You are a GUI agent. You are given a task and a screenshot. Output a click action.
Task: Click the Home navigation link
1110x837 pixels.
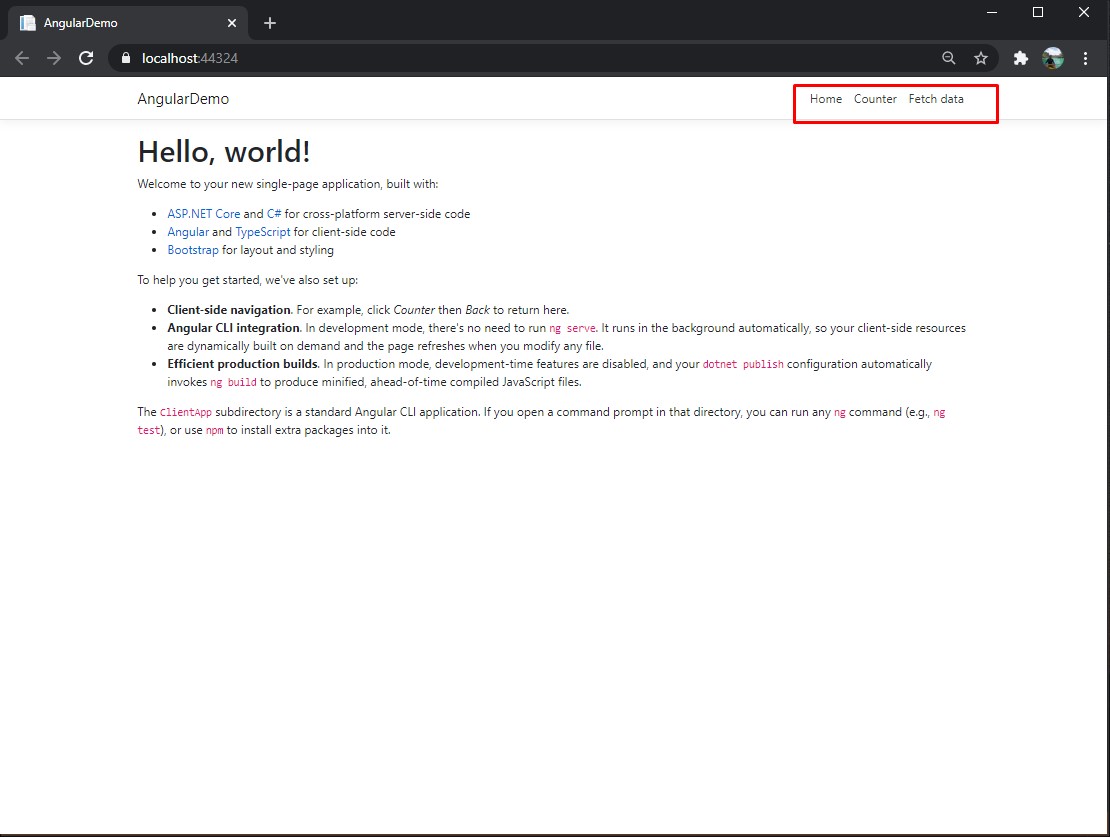pos(825,99)
